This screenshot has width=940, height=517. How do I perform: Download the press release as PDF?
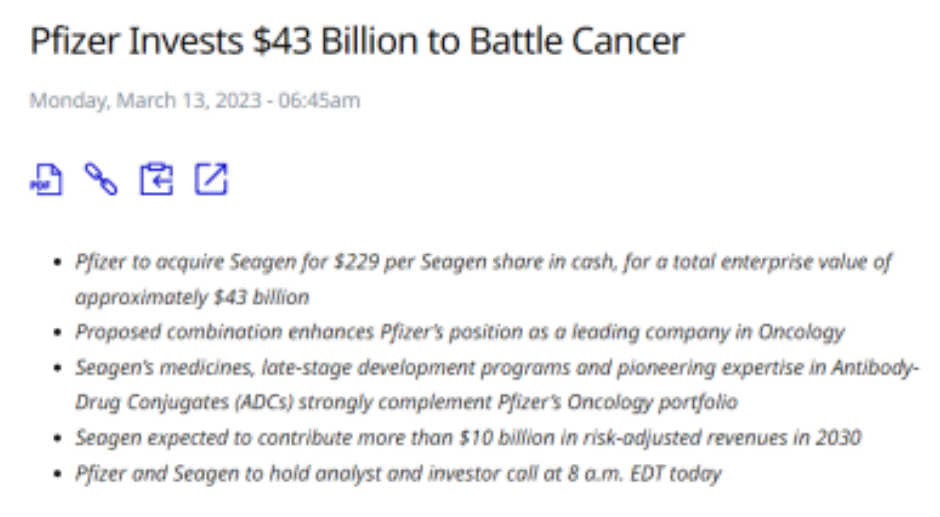[x=45, y=179]
